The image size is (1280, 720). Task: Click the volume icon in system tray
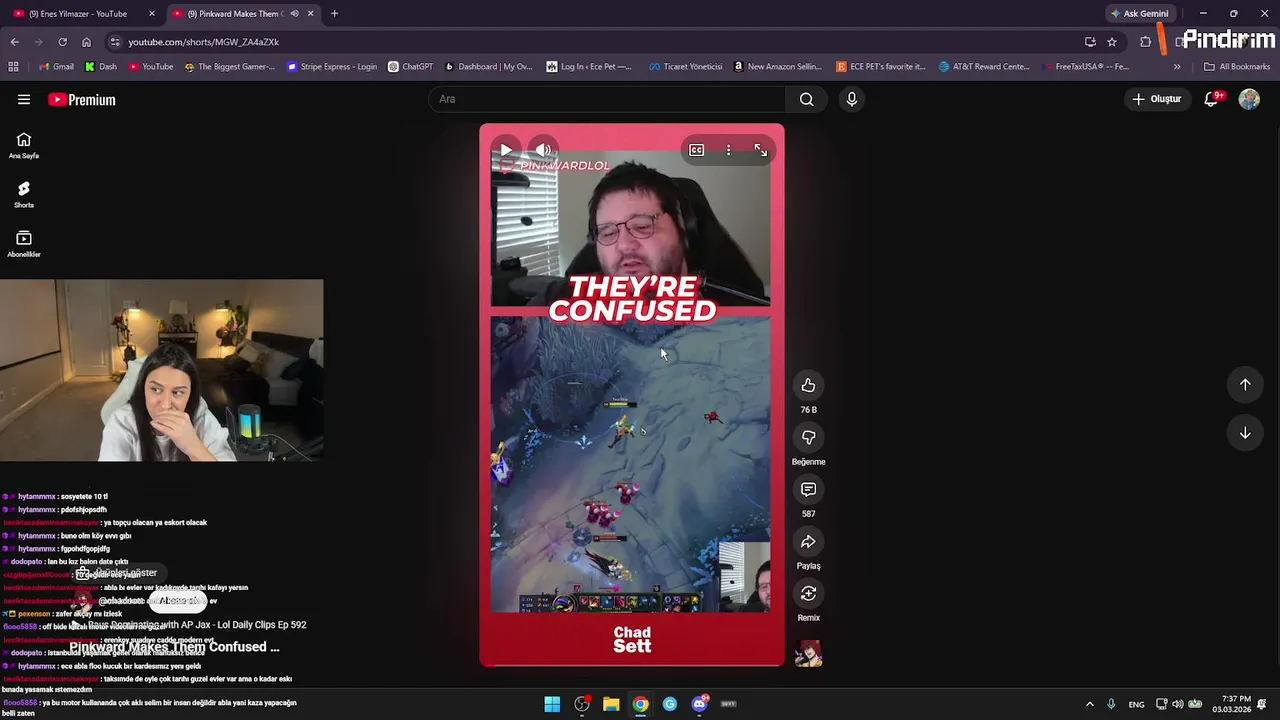[1177, 704]
